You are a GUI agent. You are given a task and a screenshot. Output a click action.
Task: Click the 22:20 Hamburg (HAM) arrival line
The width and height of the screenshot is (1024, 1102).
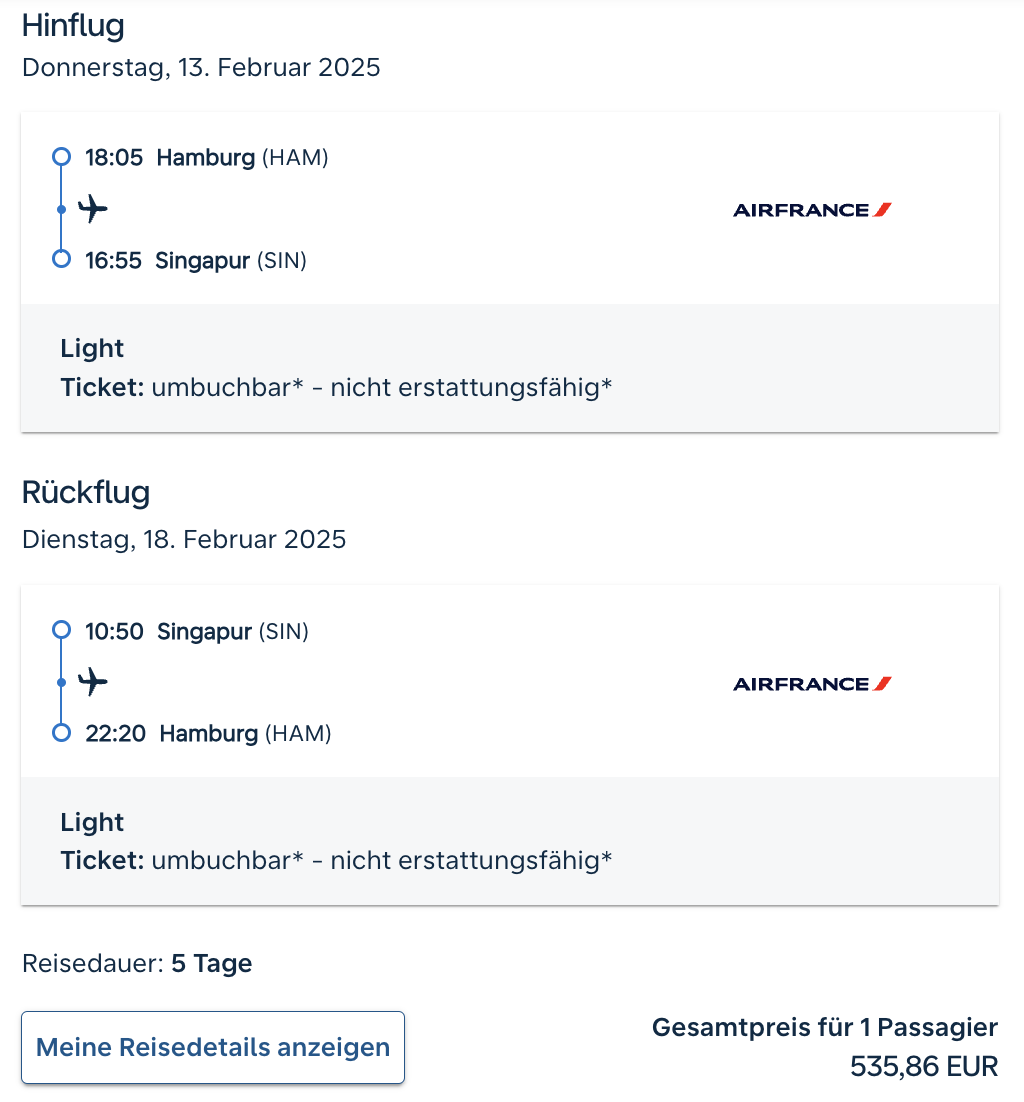point(208,734)
